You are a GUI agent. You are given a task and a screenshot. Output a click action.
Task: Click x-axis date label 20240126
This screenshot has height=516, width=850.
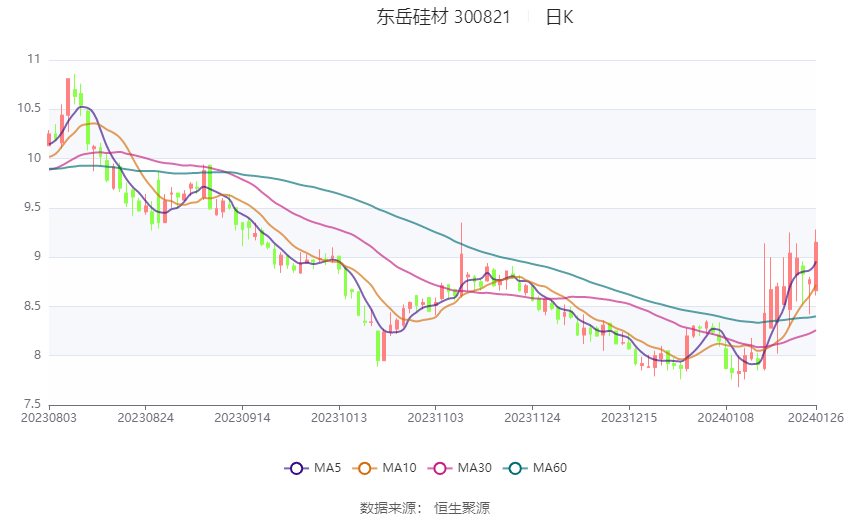tap(816, 418)
